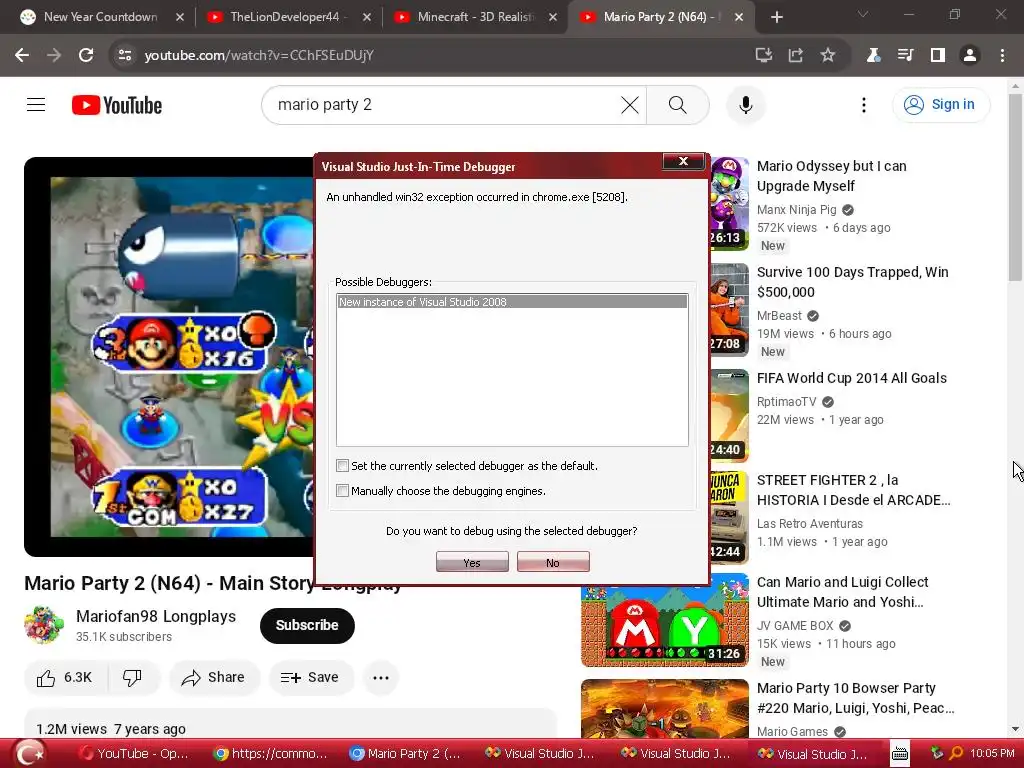Click No in the debugger dialog
Image resolution: width=1024 pixels, height=768 pixels.
click(553, 562)
